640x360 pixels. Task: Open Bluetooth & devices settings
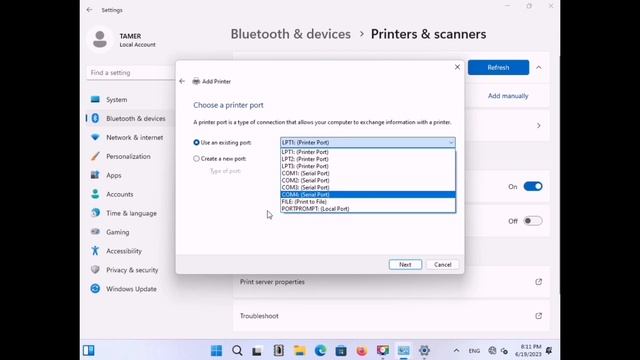[x=129, y=118]
